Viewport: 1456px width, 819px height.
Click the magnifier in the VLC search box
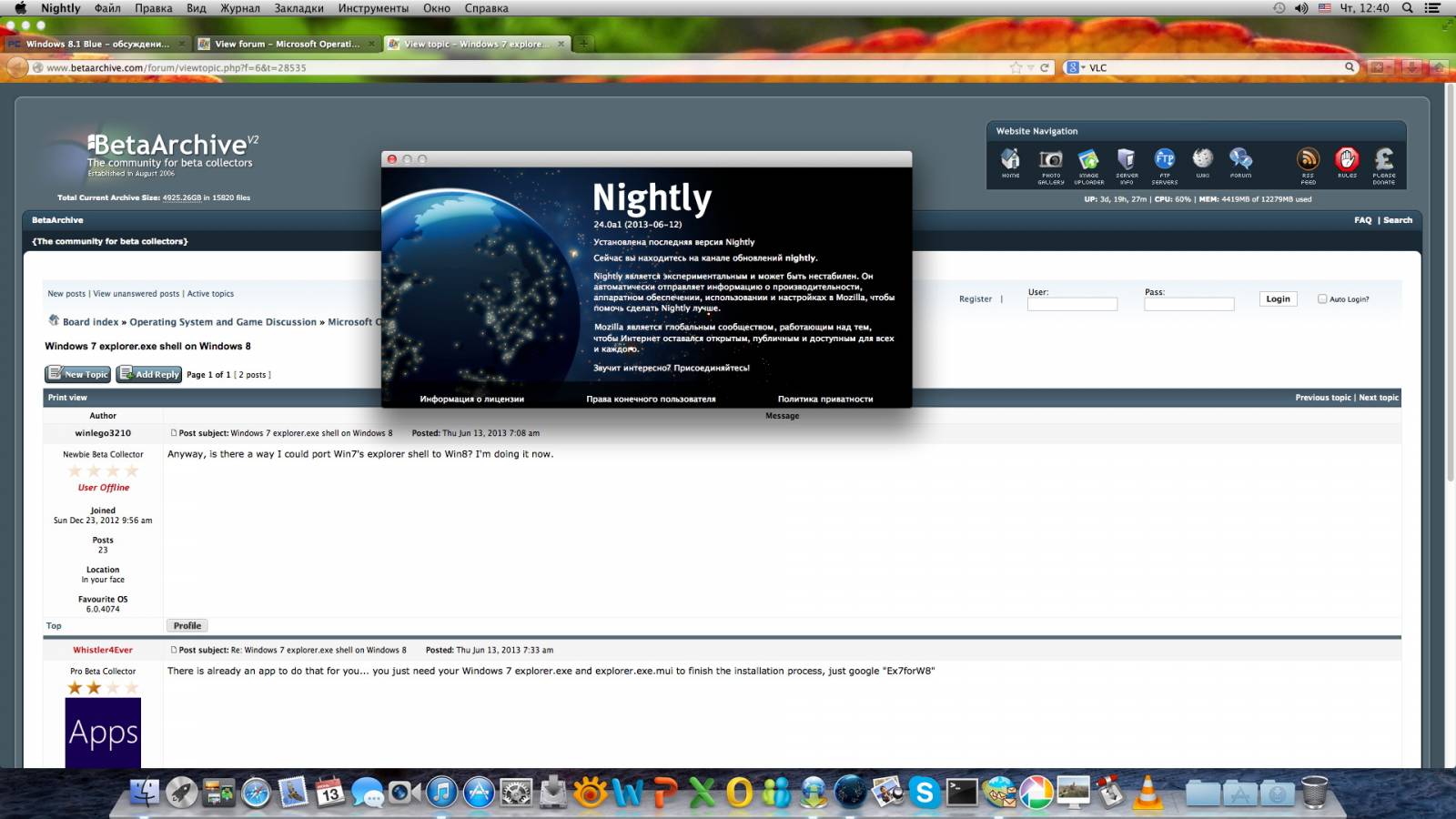(x=1350, y=66)
